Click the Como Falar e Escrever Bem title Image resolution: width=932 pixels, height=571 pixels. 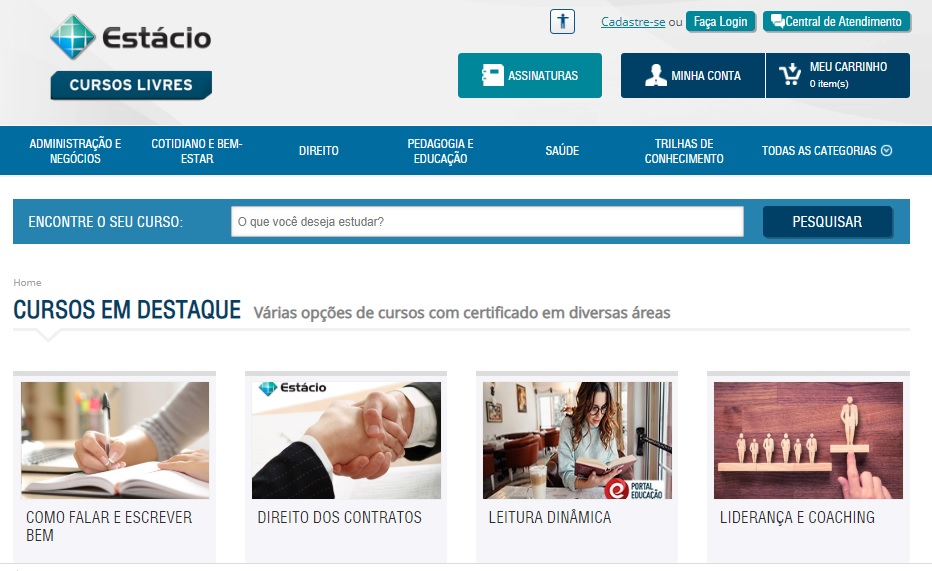coord(109,526)
